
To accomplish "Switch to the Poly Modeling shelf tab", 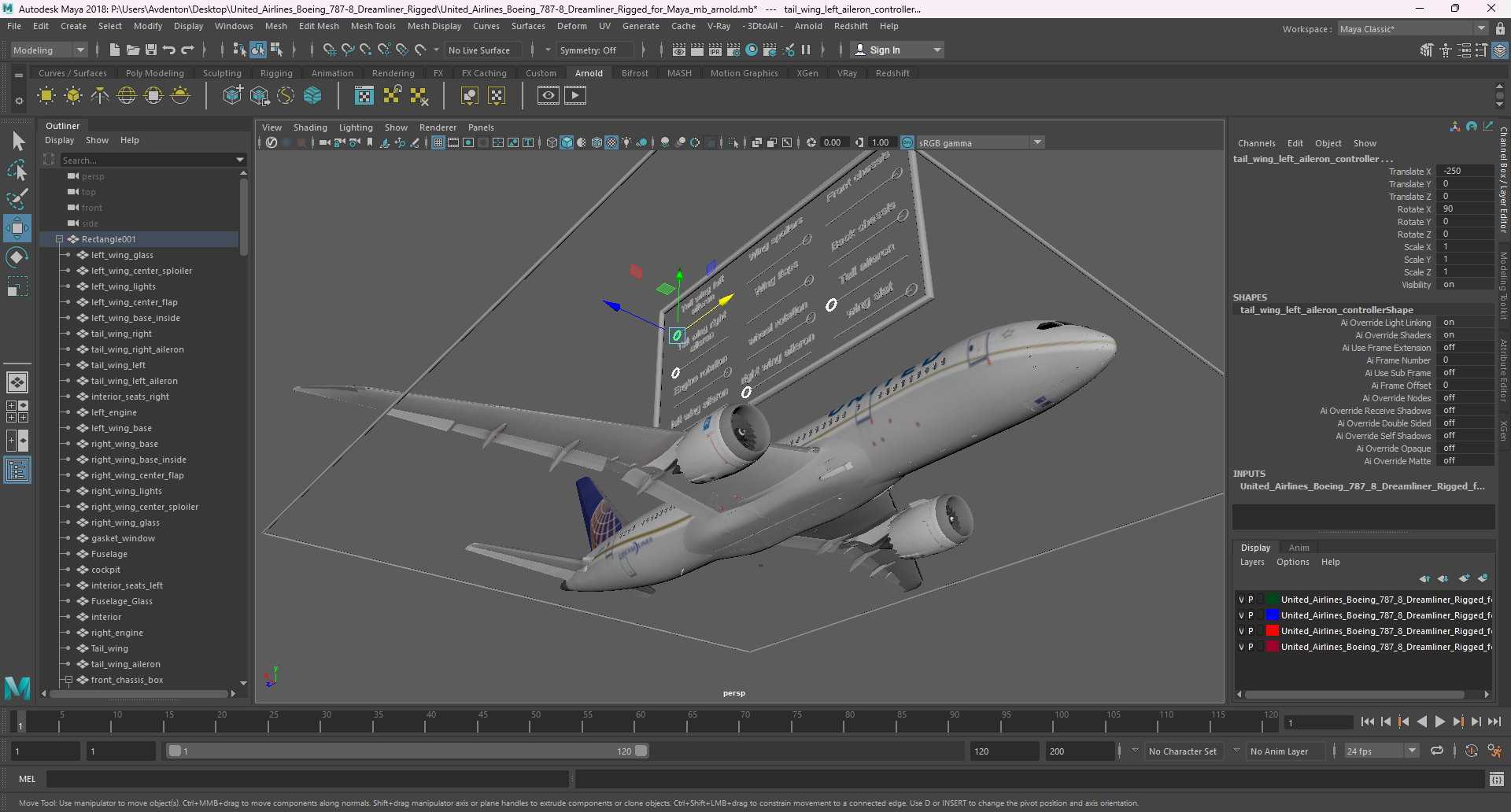I will click(154, 73).
